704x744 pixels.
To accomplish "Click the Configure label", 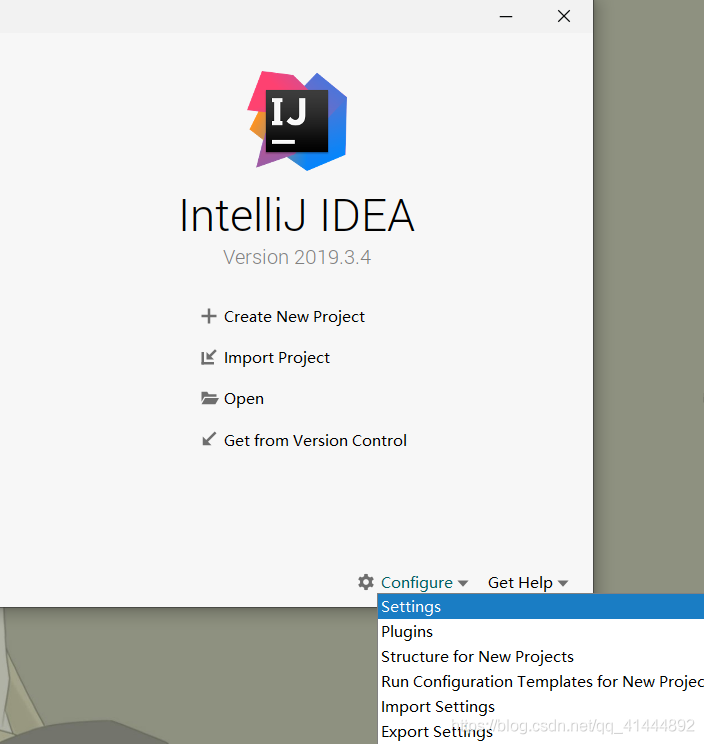I will point(417,583).
